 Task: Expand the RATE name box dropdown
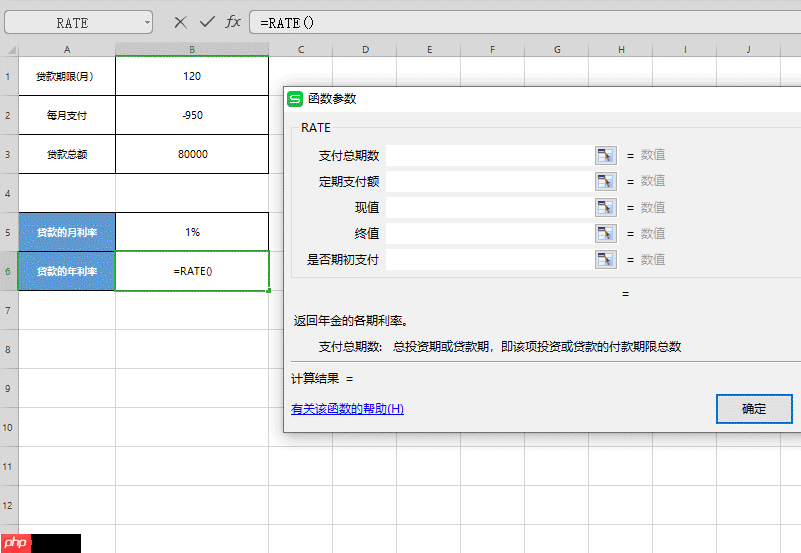coord(147,22)
